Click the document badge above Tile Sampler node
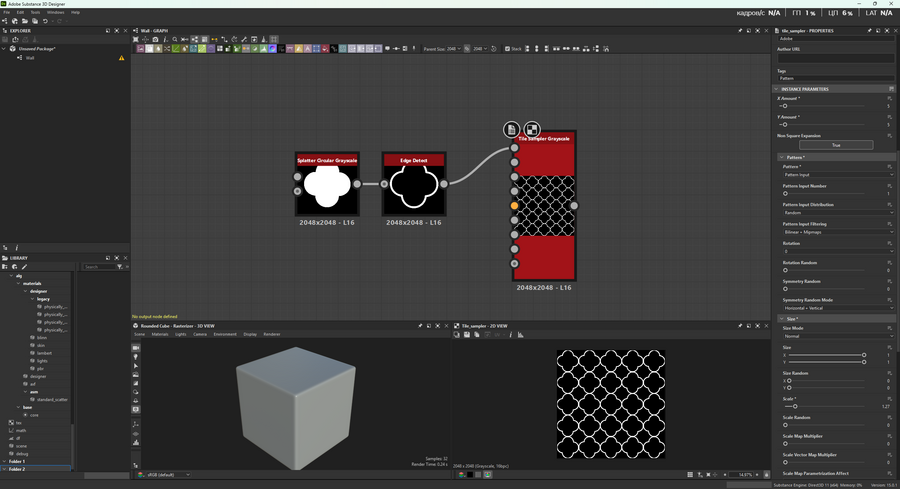900x489 pixels. click(512, 129)
